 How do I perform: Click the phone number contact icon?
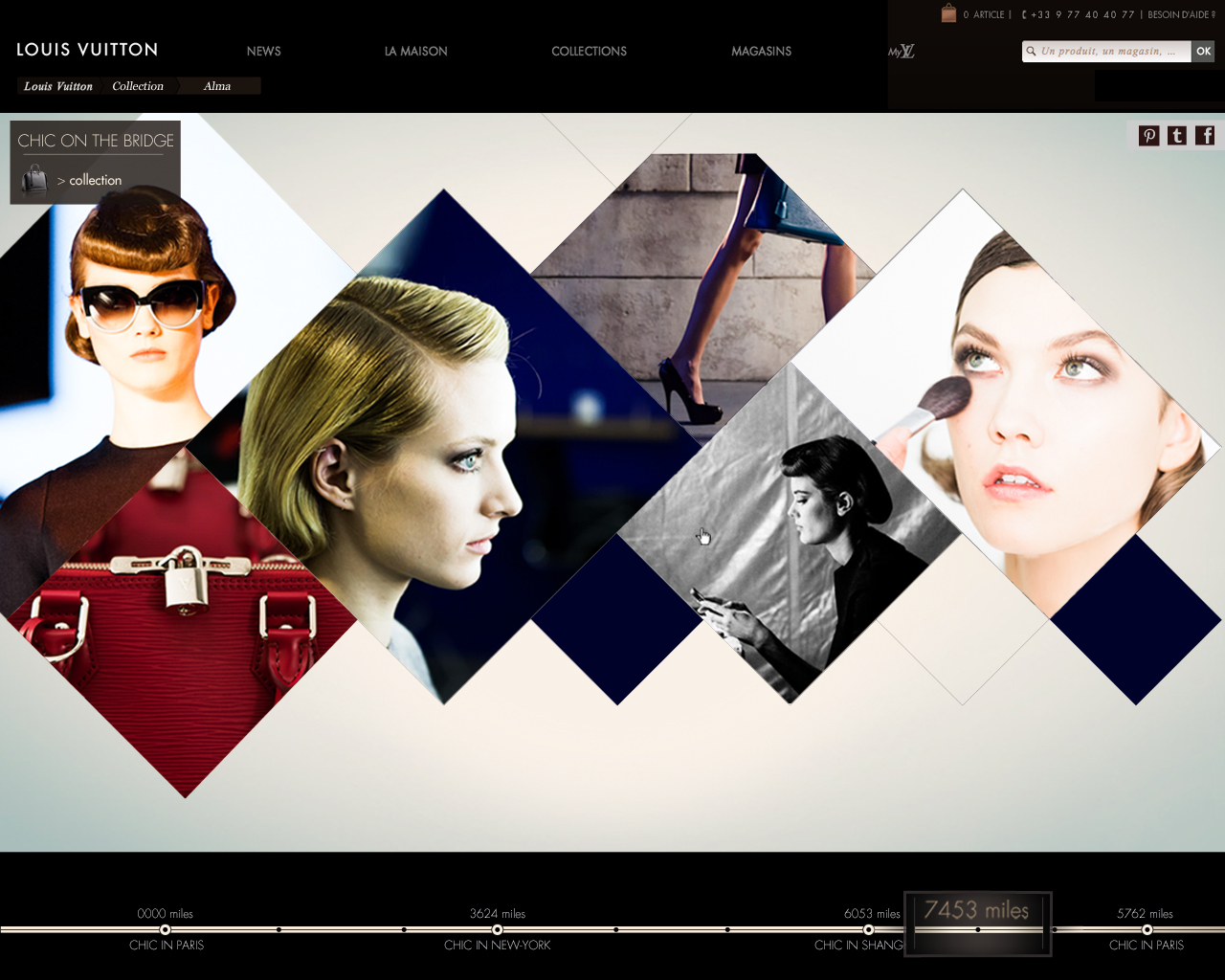coord(1024,14)
